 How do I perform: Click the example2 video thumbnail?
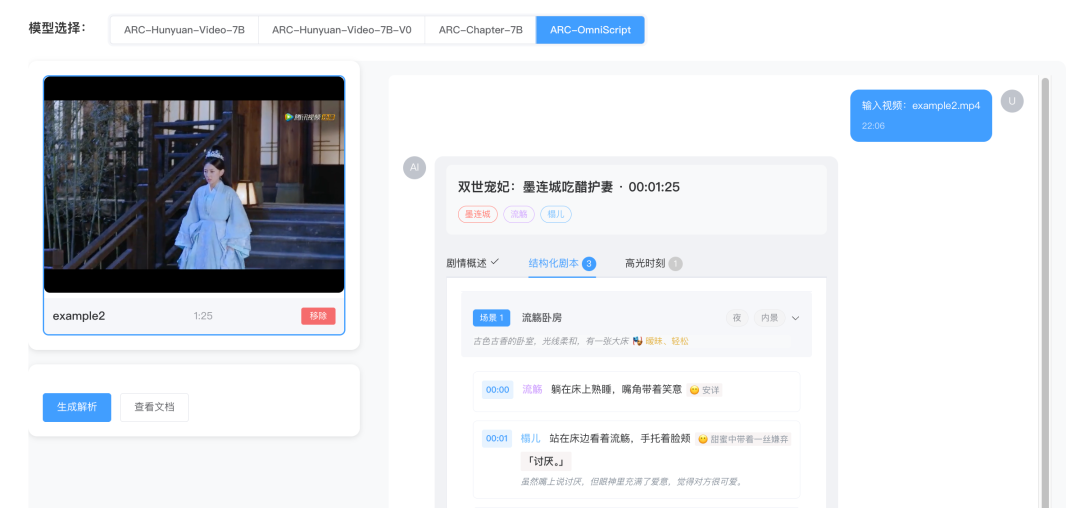coord(194,184)
